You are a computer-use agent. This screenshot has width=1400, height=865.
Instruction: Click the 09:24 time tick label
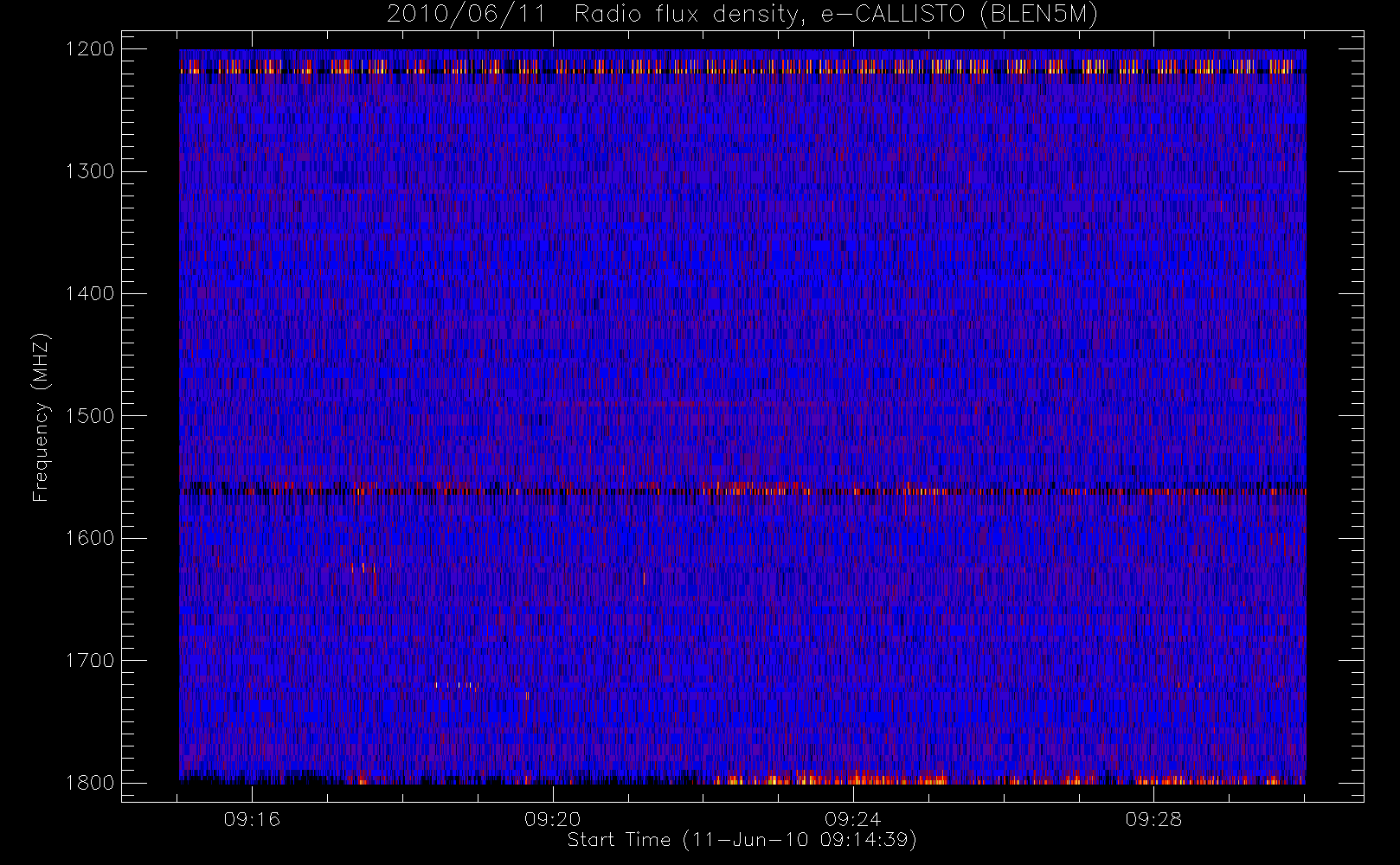(853, 819)
